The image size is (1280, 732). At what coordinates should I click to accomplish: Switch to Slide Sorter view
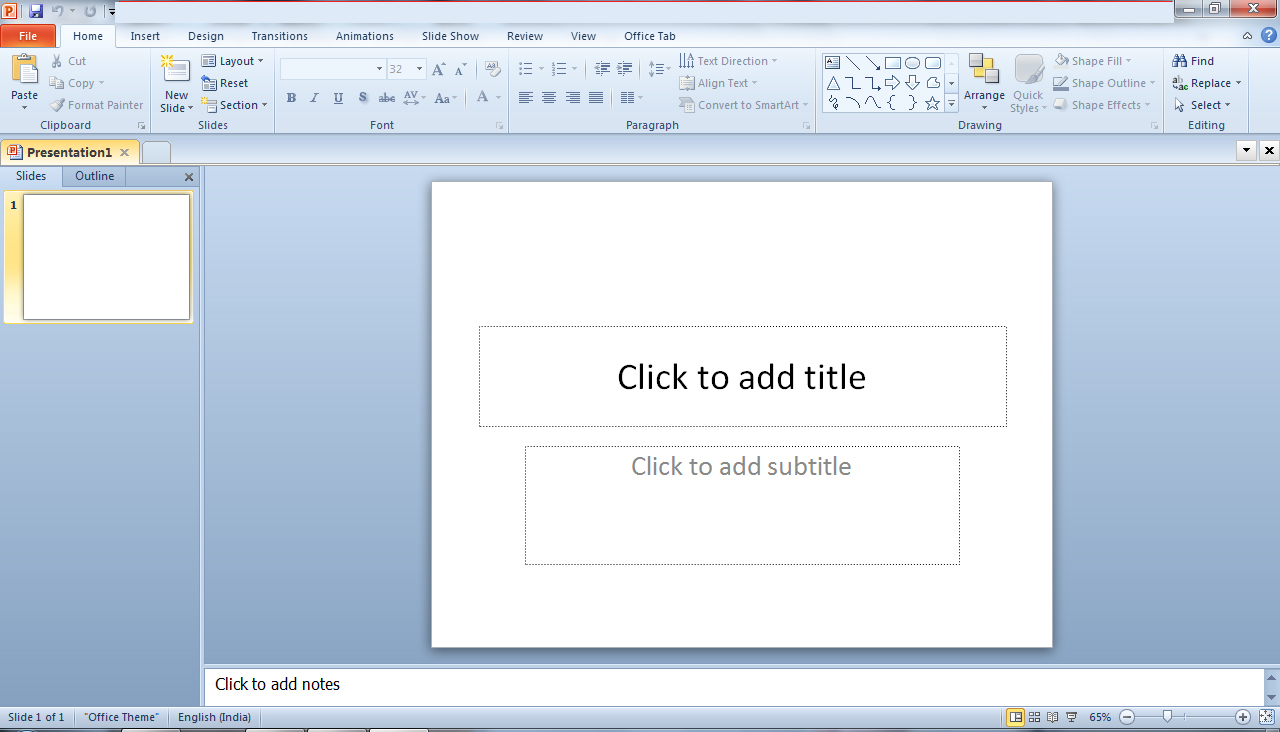tap(1035, 717)
